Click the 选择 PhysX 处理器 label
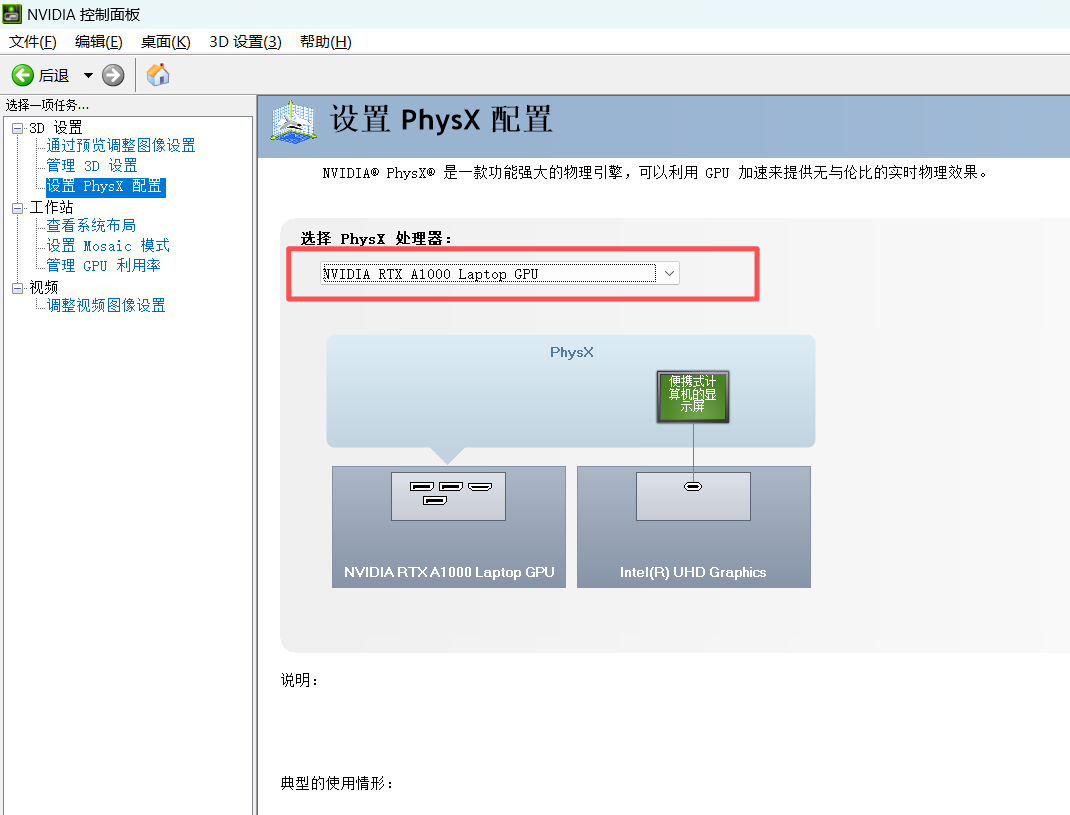The width and height of the screenshot is (1070, 815). [376, 238]
